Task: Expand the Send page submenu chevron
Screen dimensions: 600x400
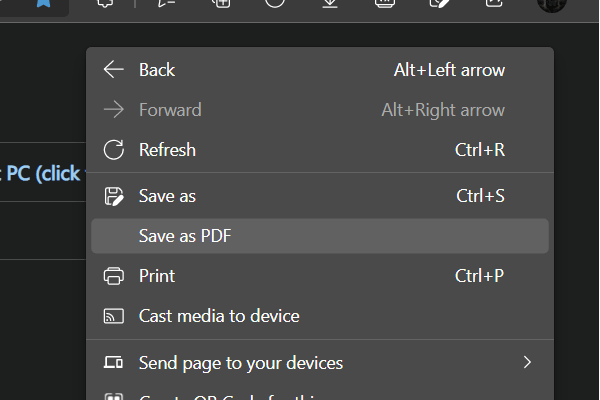Action: 527,362
